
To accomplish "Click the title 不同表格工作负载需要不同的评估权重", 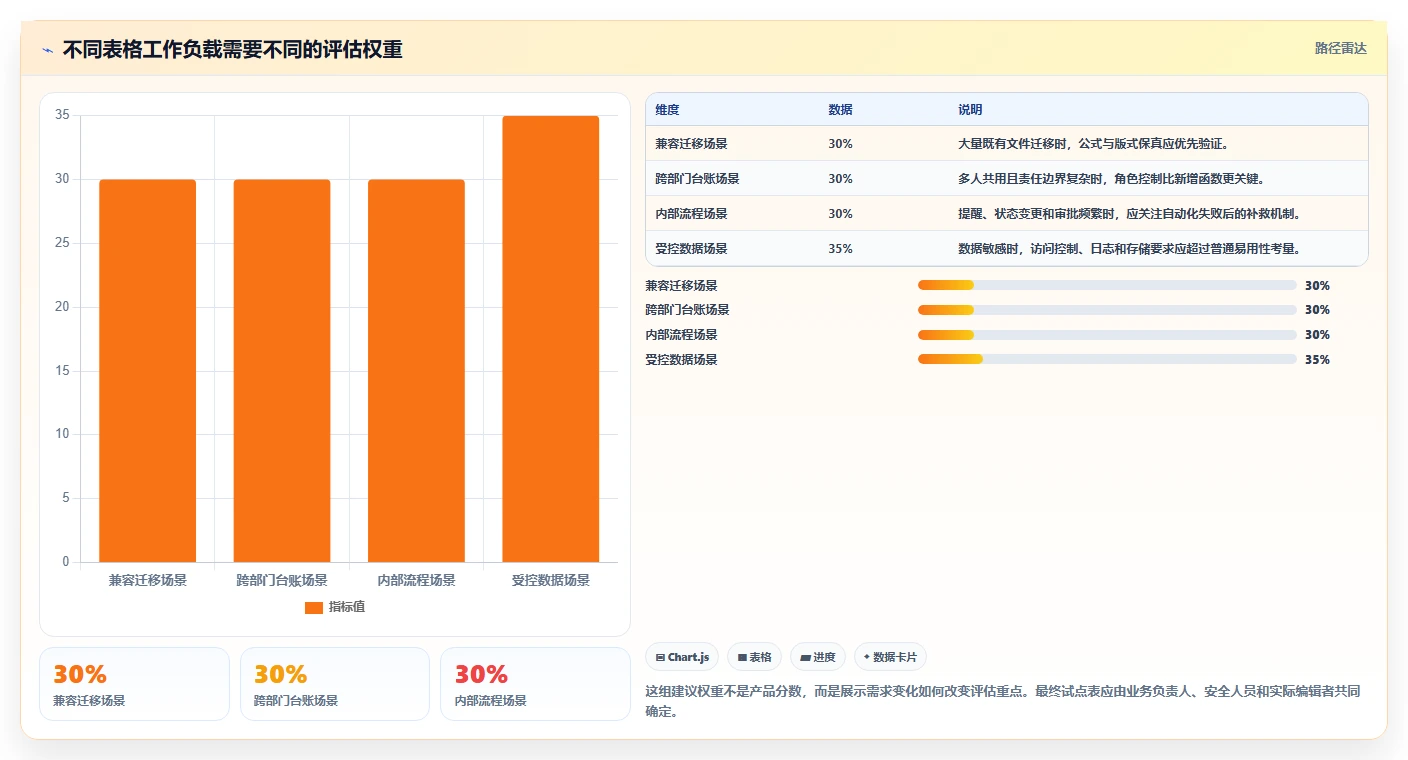I will pyautogui.click(x=232, y=50).
